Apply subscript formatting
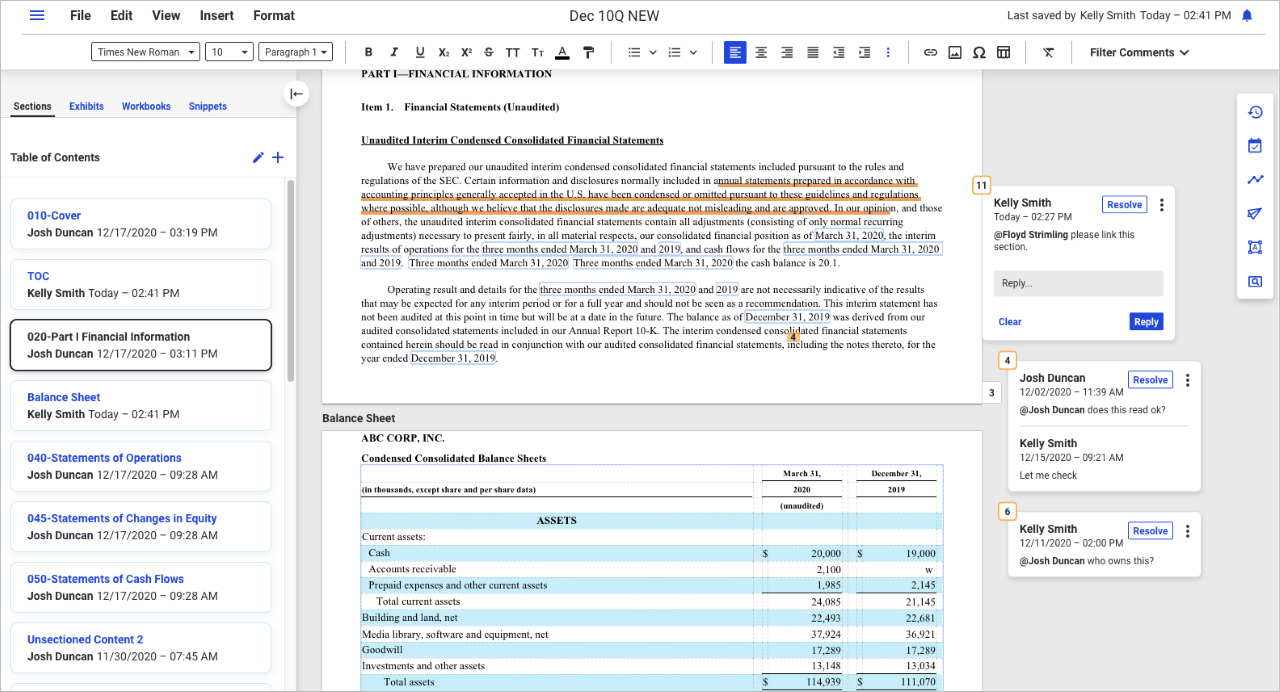The width and height of the screenshot is (1280, 692). point(444,52)
